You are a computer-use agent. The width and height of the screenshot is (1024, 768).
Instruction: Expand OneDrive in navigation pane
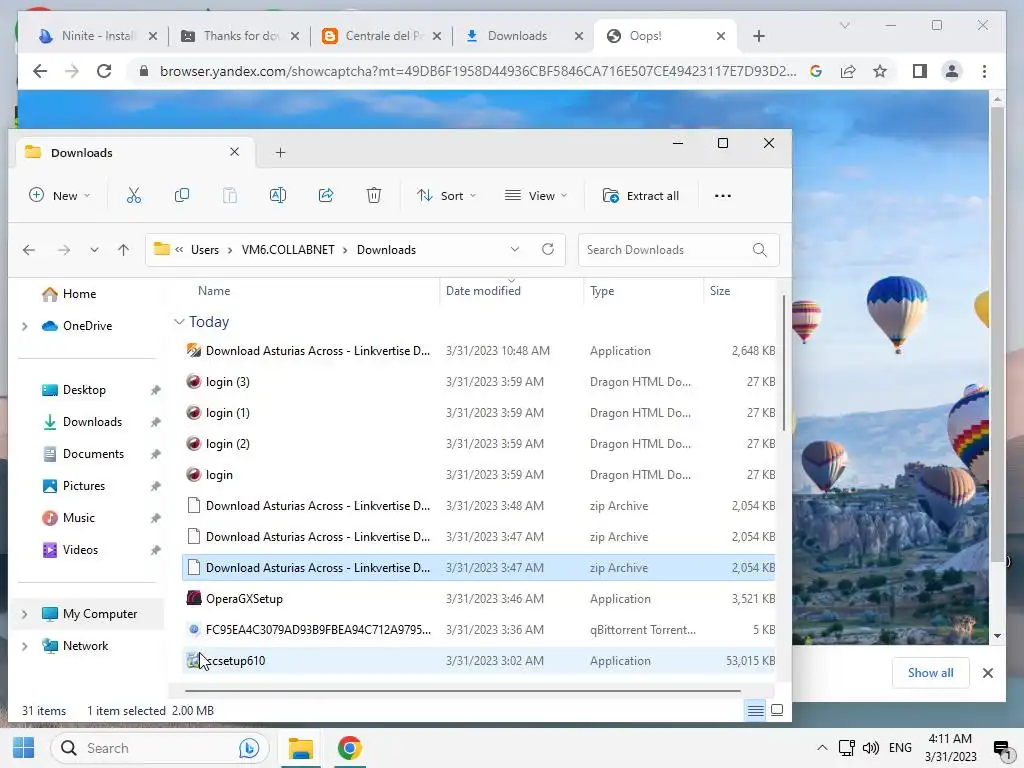[x=25, y=326]
